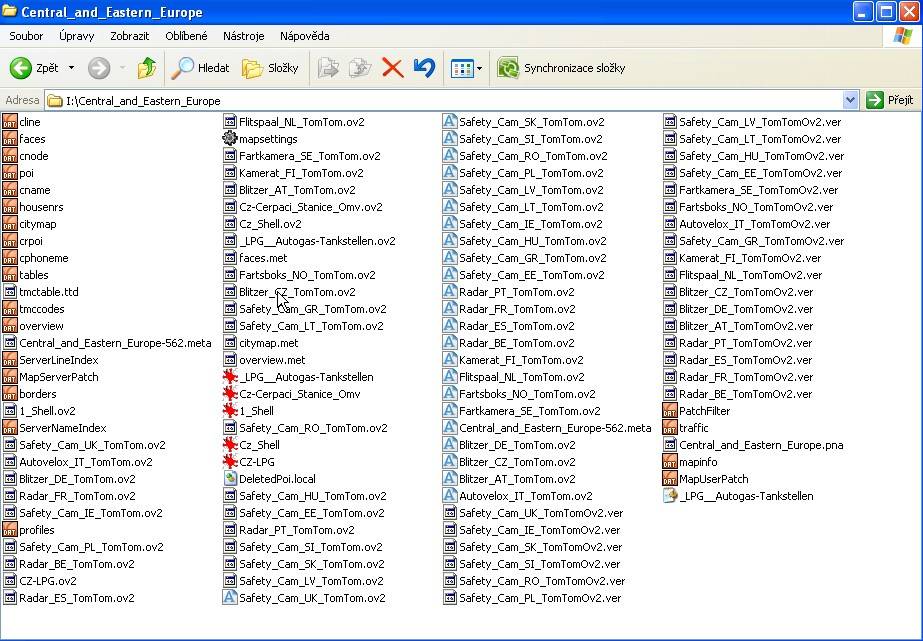Click the Move To folder toolbar icon
923x641 pixels.
(328, 68)
